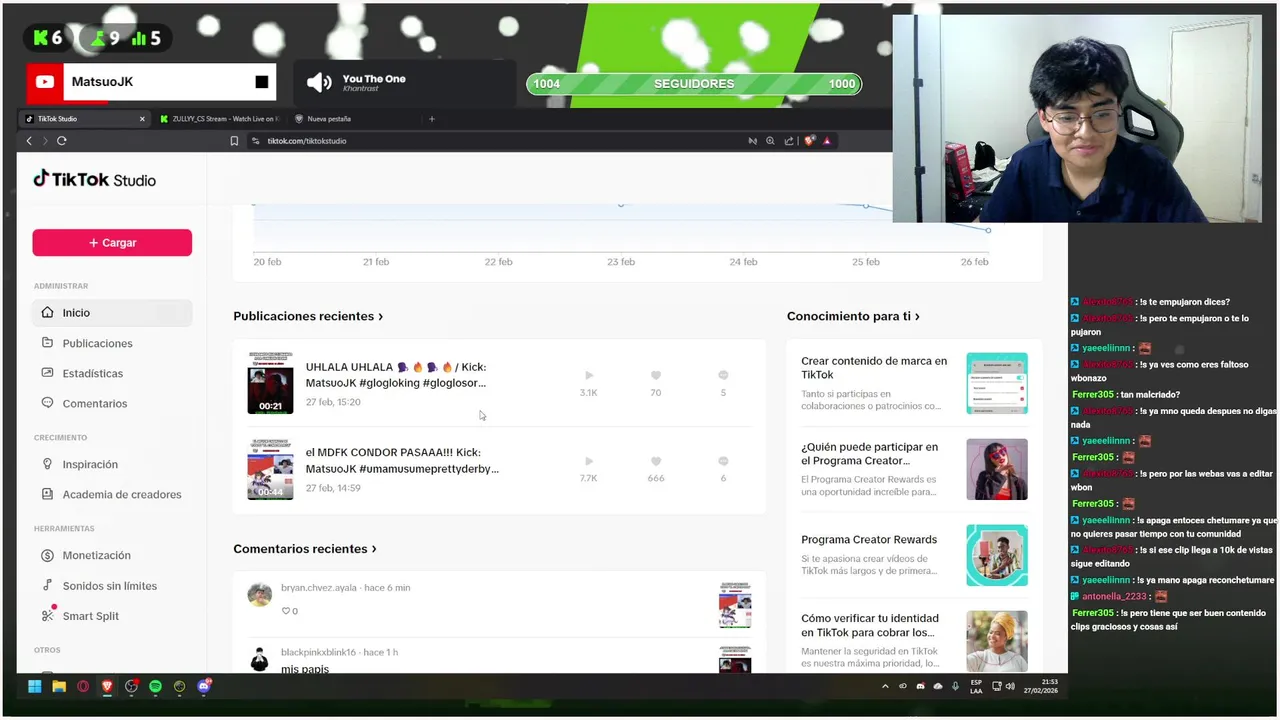The image size is (1280, 720).
Task: Click the Smart Split scissors icon
Action: 47,616
